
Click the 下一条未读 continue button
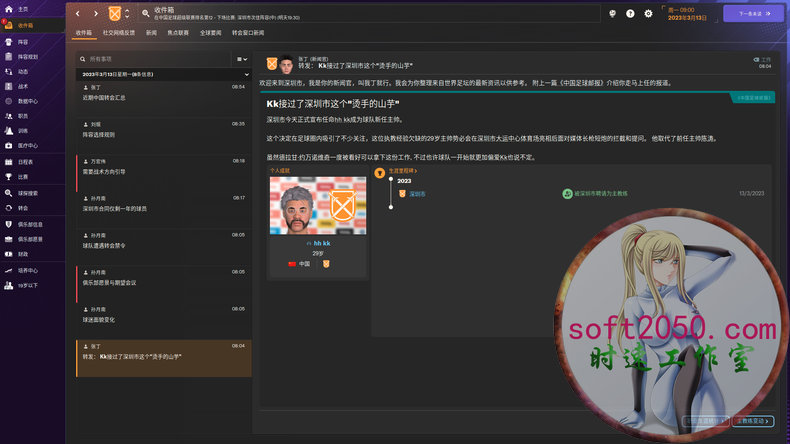click(x=753, y=14)
